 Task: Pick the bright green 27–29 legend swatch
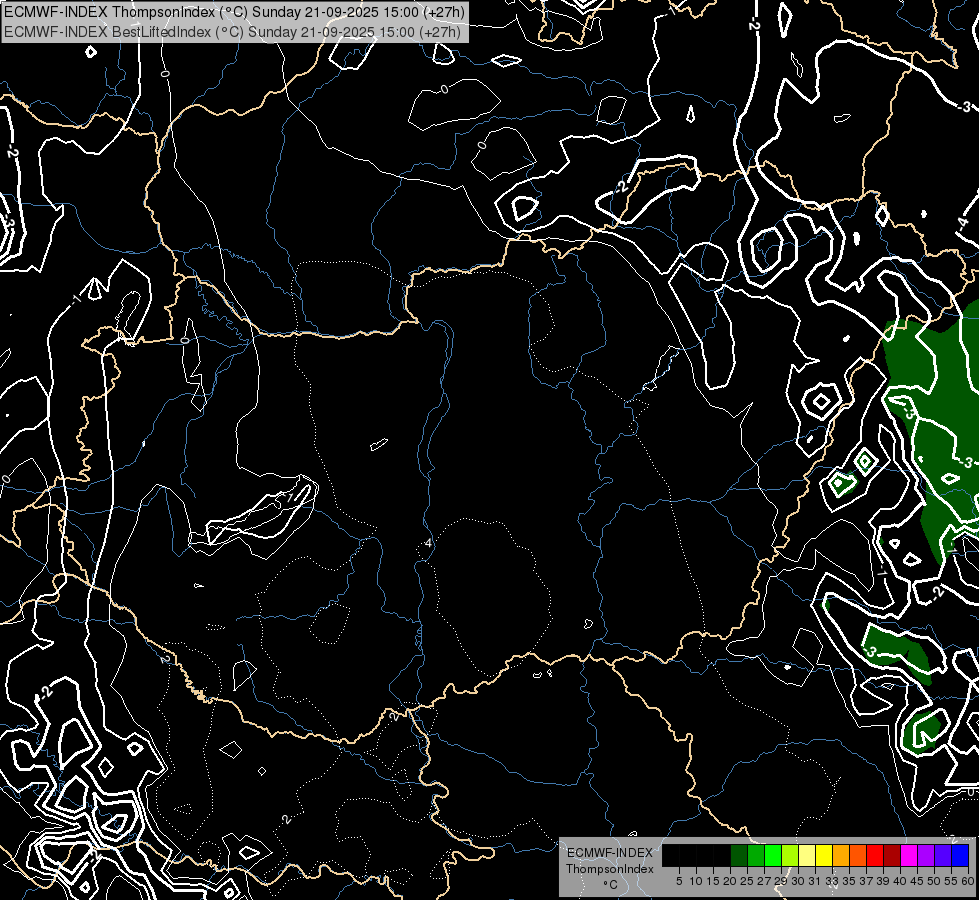(x=773, y=855)
